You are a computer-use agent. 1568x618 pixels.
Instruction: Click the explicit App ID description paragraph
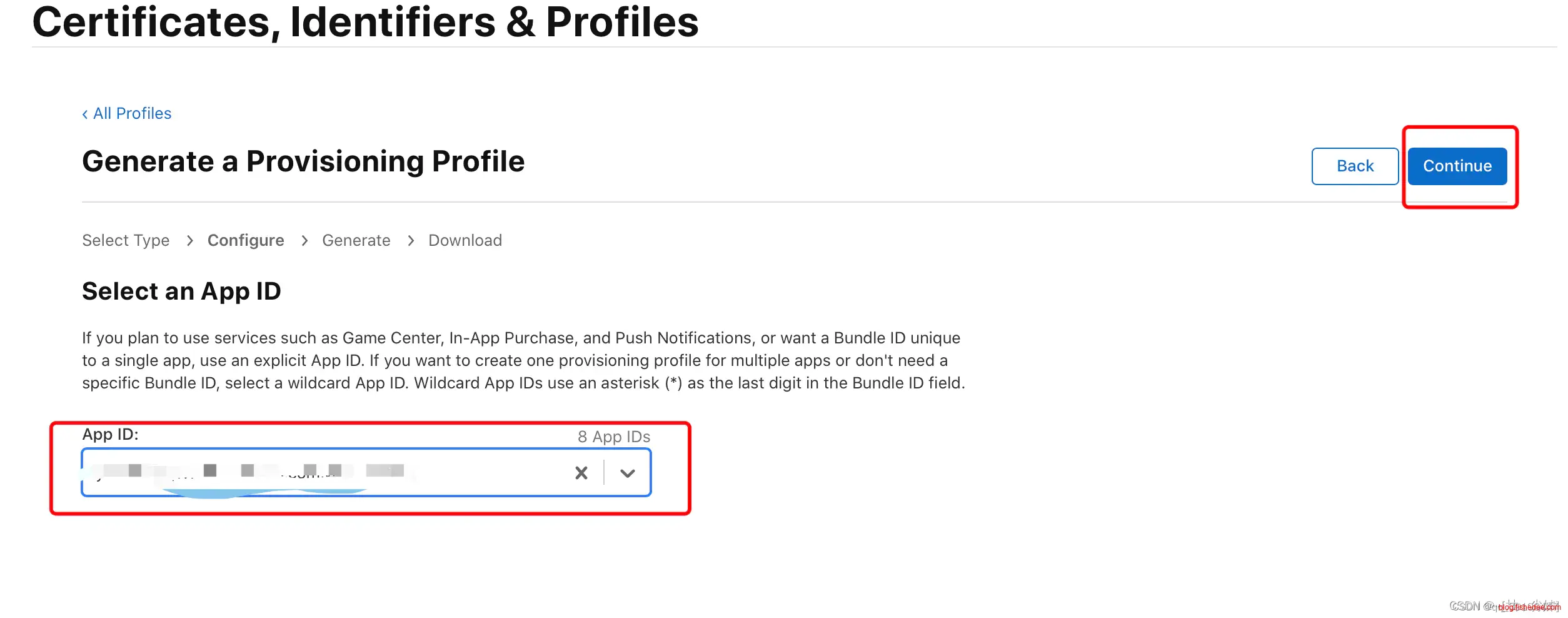pyautogui.click(x=523, y=360)
